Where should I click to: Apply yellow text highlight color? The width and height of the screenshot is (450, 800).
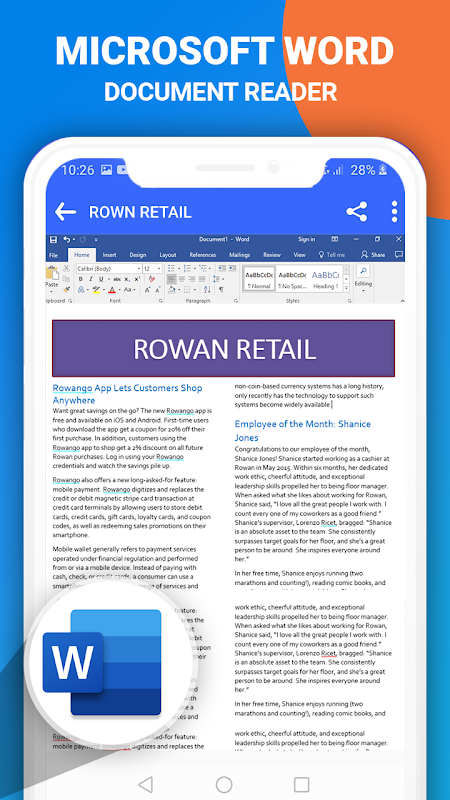click(x=96, y=290)
